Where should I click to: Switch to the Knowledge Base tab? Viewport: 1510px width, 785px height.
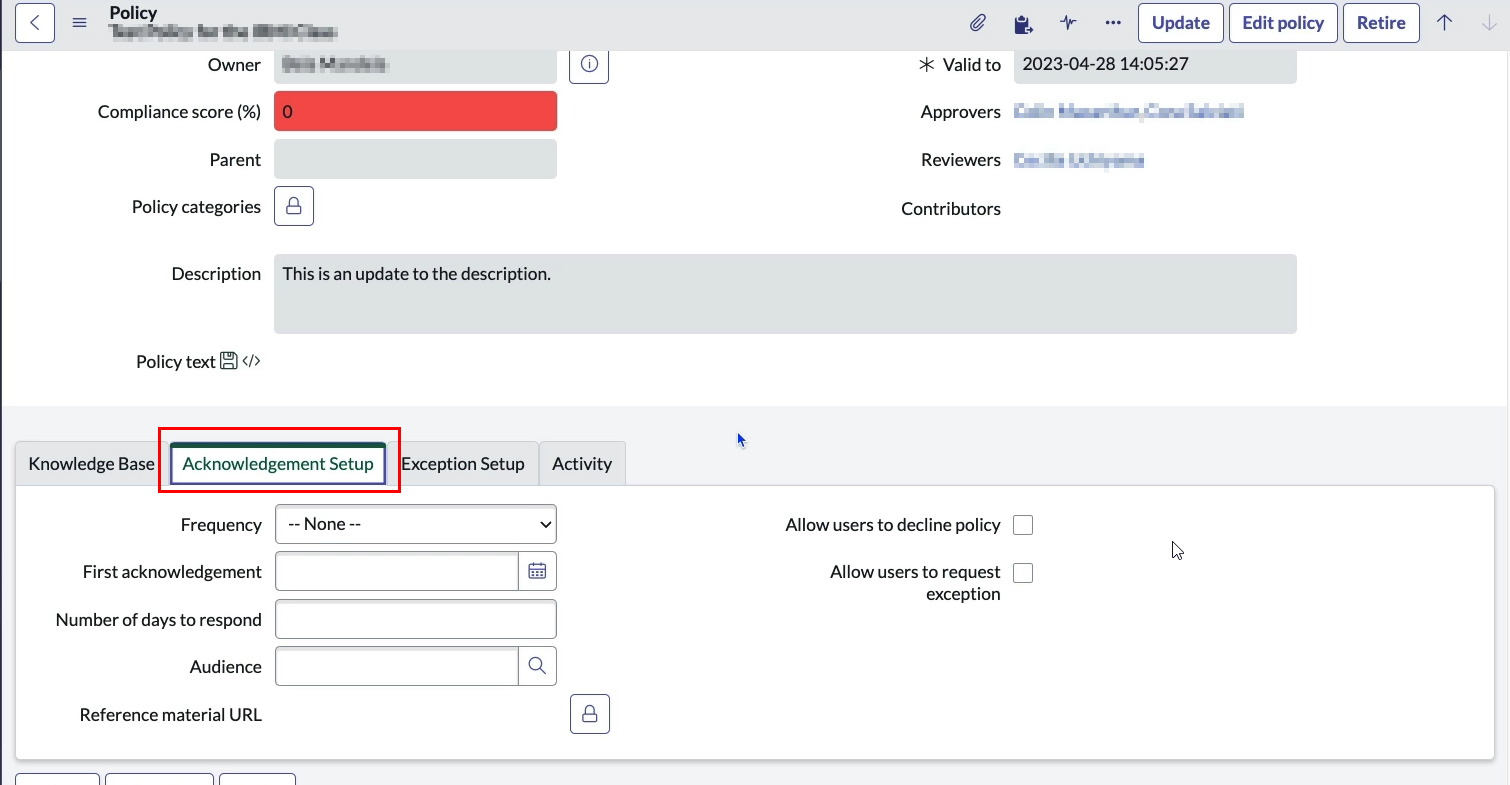(91, 464)
